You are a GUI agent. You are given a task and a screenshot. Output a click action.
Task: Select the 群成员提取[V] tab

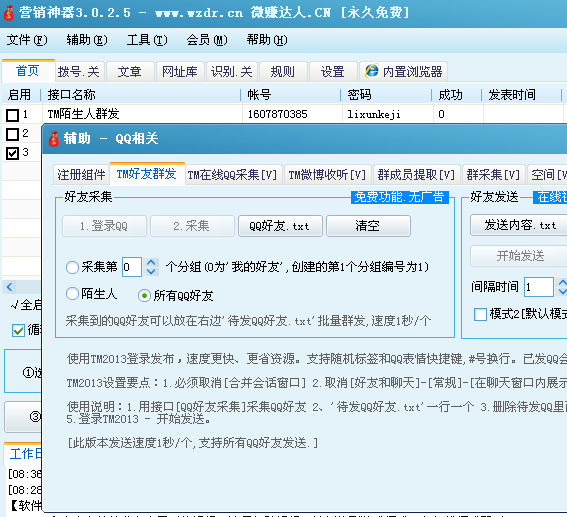[x=416, y=175]
